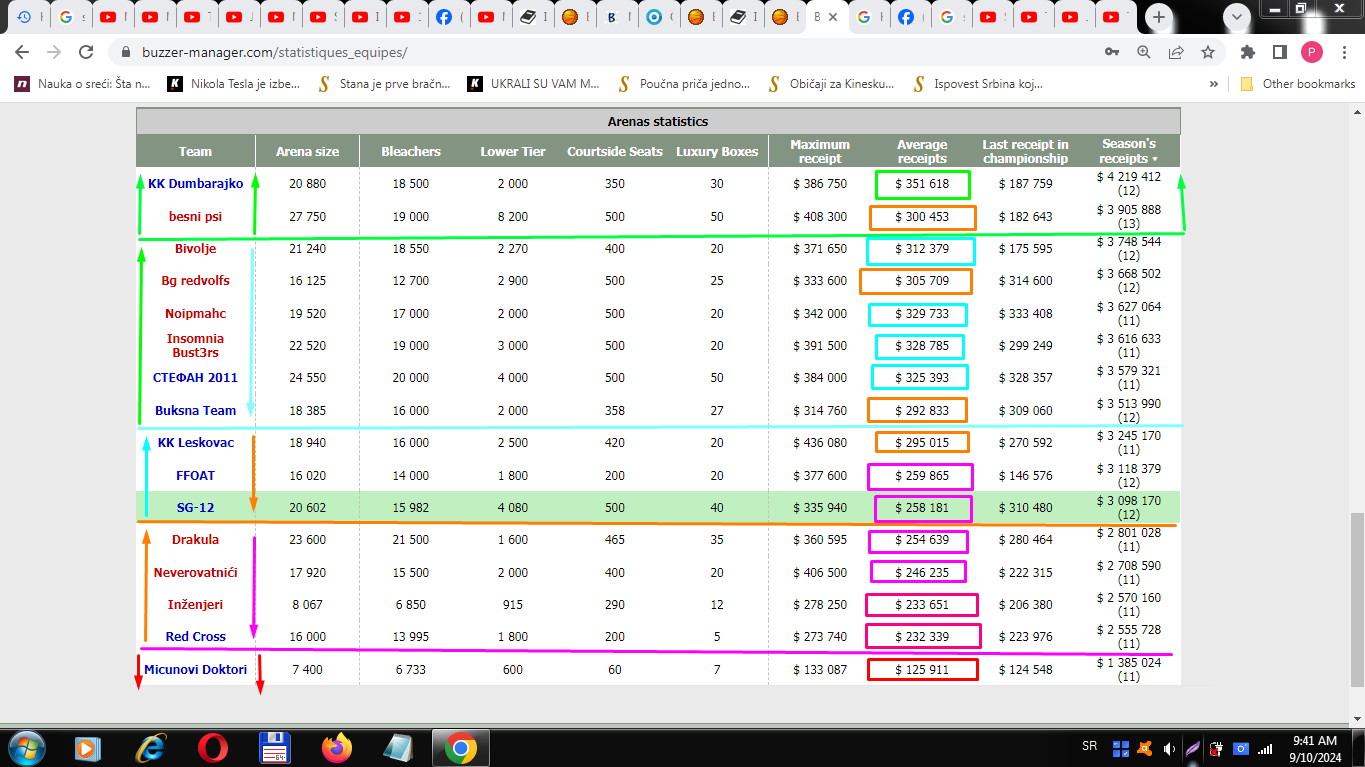Open the Extensions puzzle icon

[x=1247, y=52]
